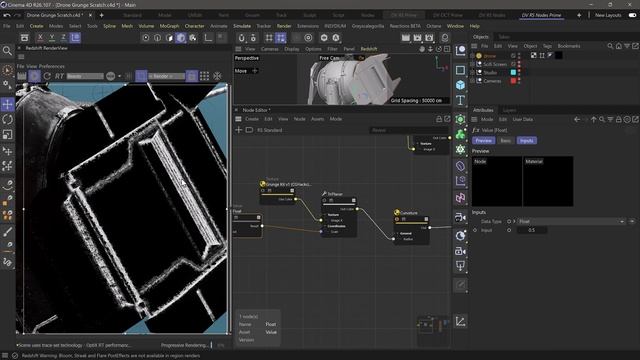Open the Node Editor Create menu
The image size is (640, 360).
[x=252, y=119]
